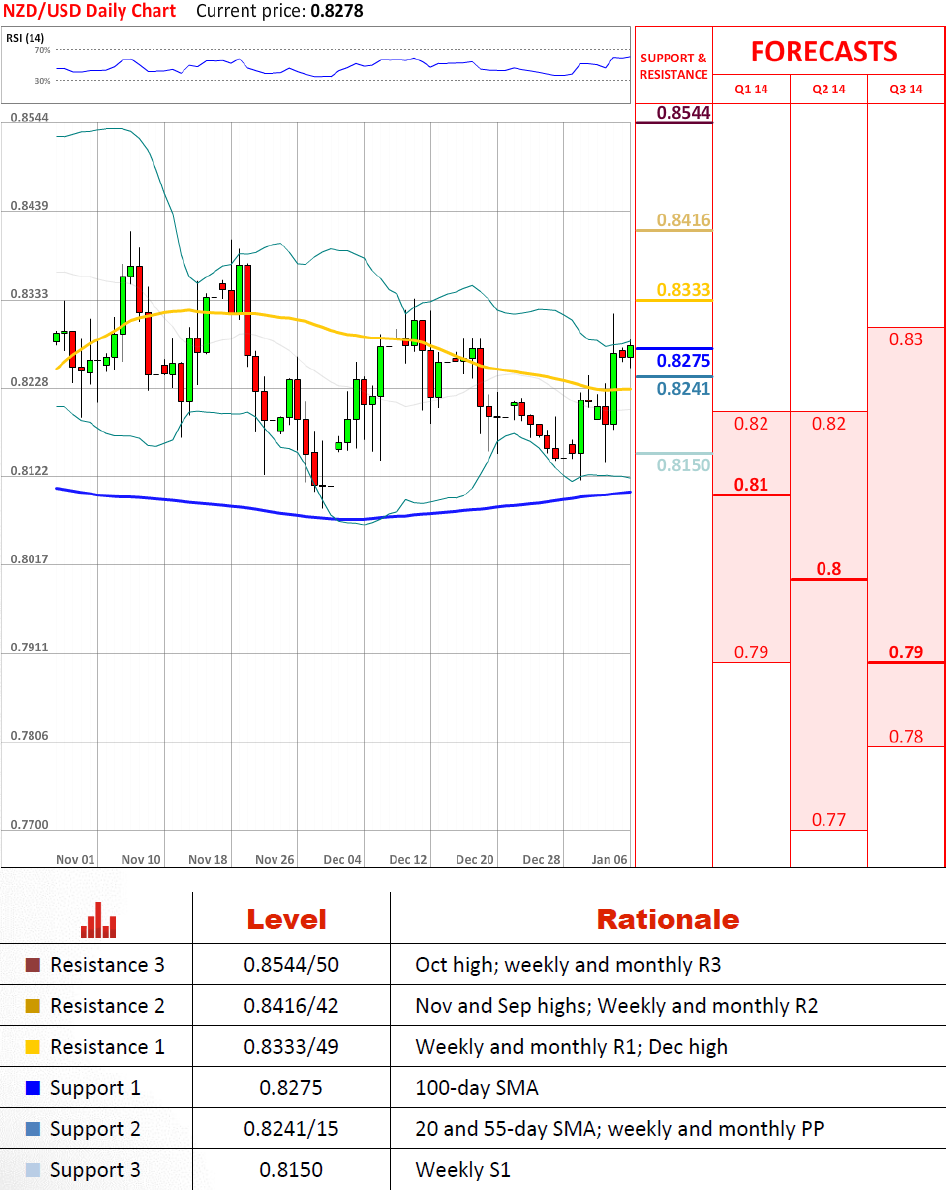The height and width of the screenshot is (1190, 950).
Task: Click the Q3 lower forecast 0.78
Action: point(906,736)
